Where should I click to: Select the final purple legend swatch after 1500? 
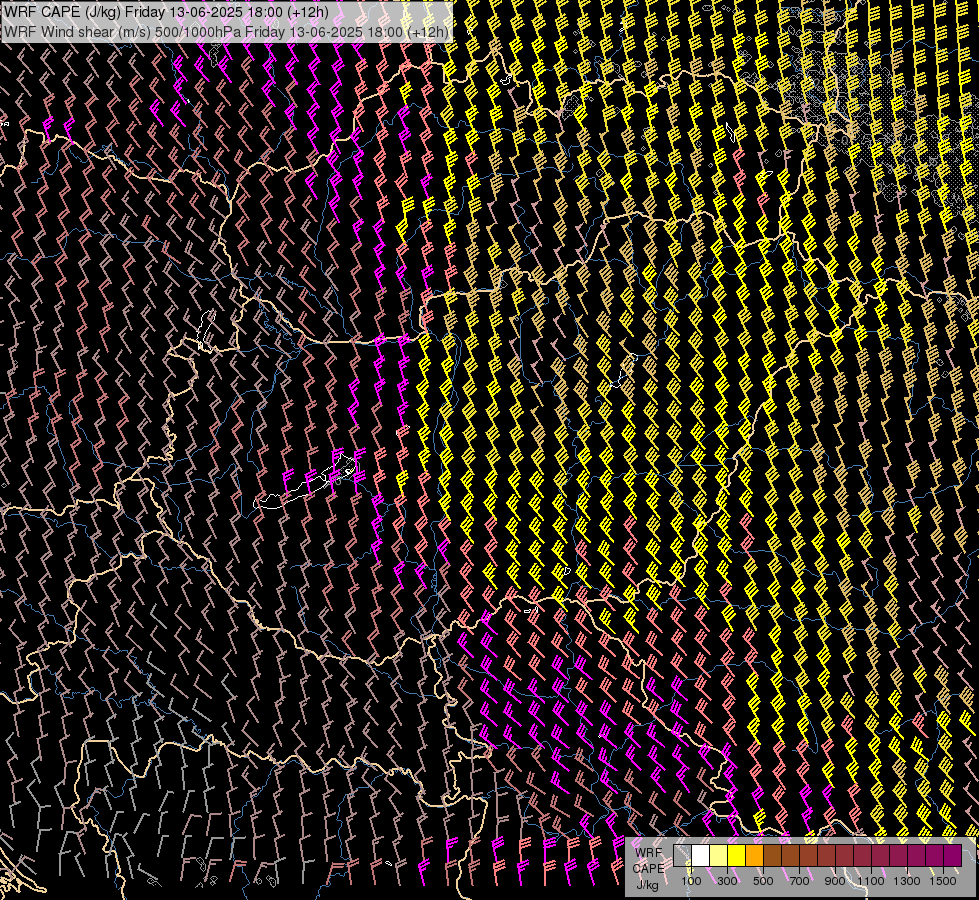[x=952, y=855]
